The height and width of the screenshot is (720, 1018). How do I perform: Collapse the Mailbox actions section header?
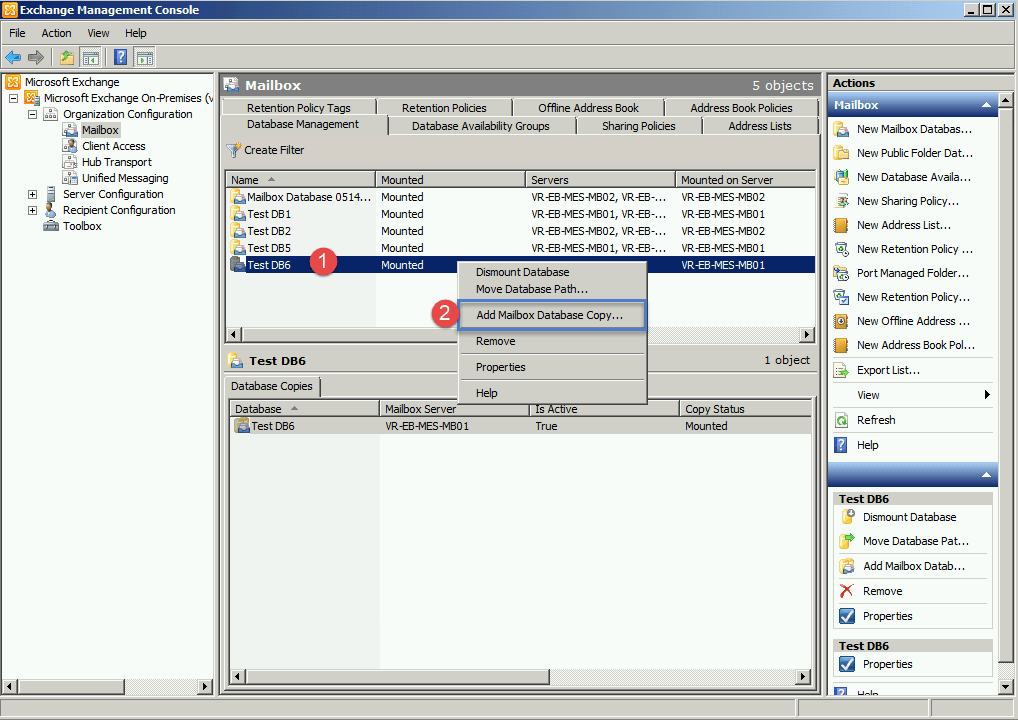tap(986, 105)
